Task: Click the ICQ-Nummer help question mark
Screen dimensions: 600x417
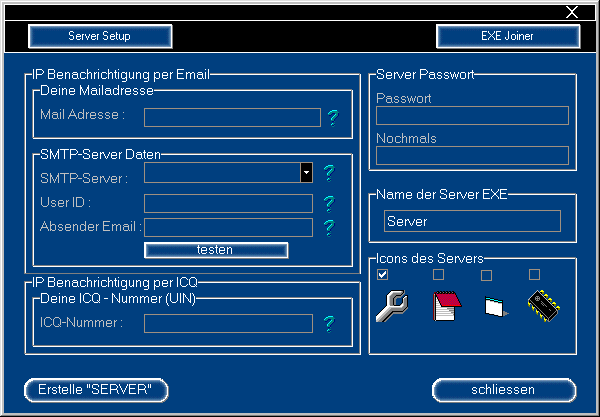Action: click(x=327, y=323)
